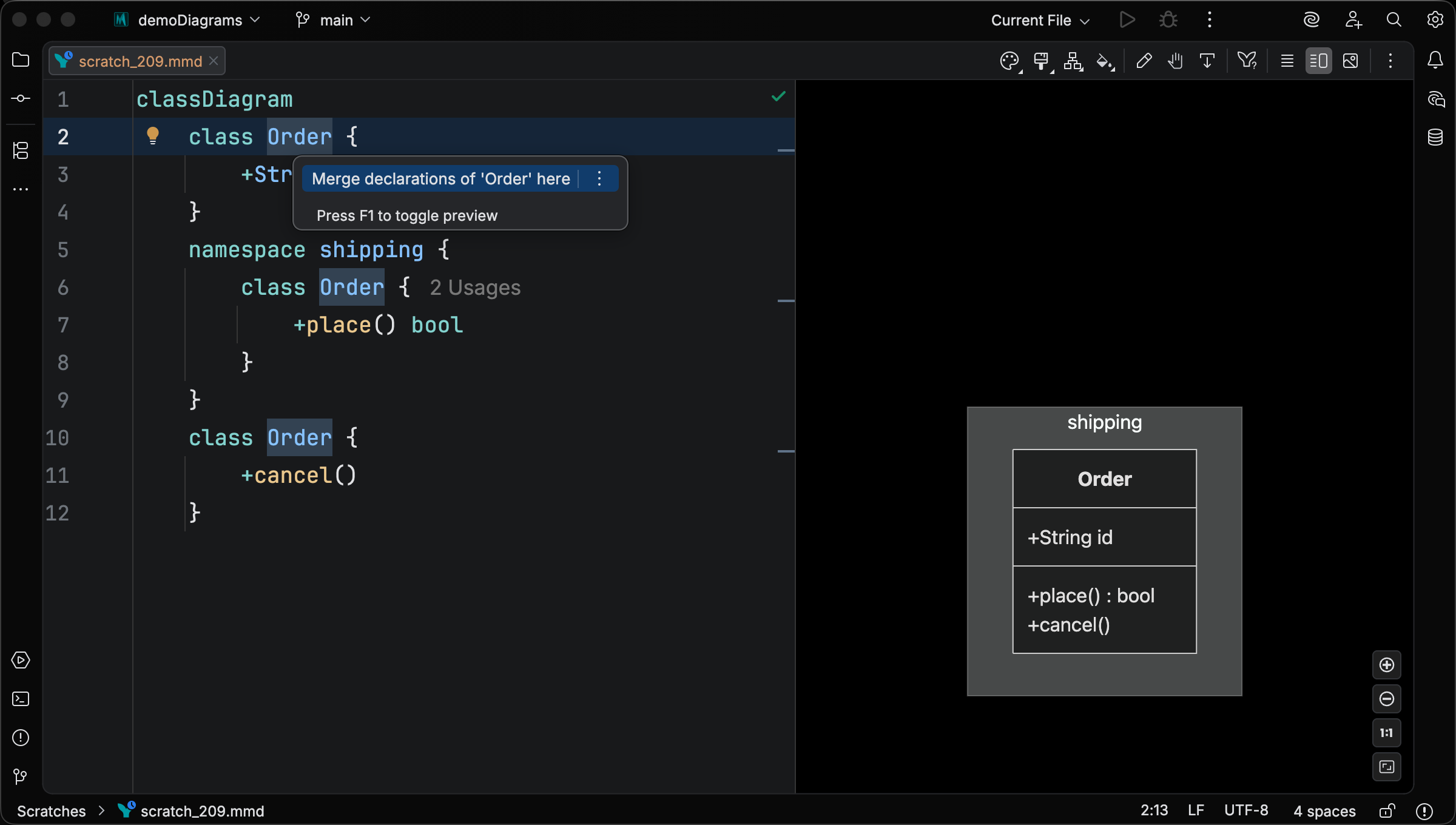Click the 2:13 caret position indicator
This screenshot has height=825, width=1456.
pyautogui.click(x=1154, y=811)
